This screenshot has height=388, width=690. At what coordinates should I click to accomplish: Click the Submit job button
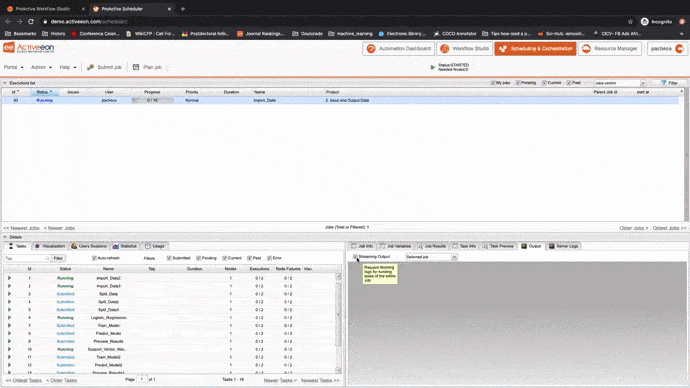(104, 67)
